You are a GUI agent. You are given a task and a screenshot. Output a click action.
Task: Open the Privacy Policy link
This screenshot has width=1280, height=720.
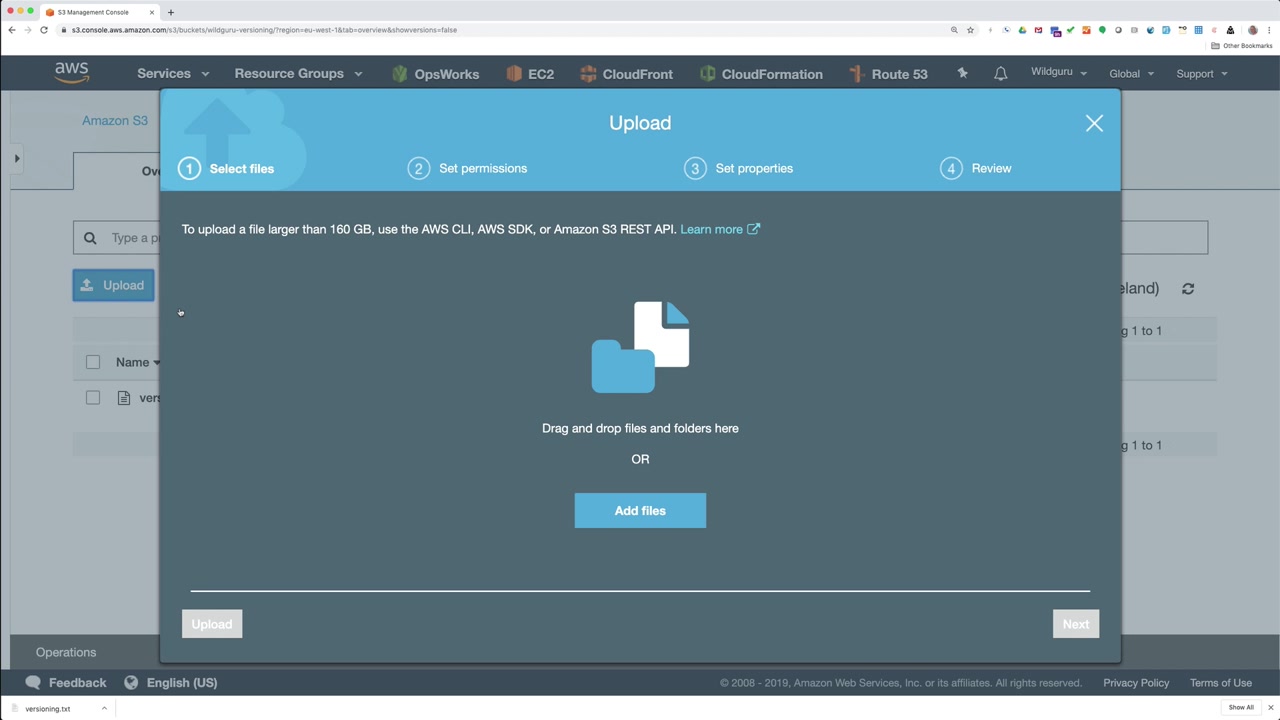pyautogui.click(x=1136, y=683)
